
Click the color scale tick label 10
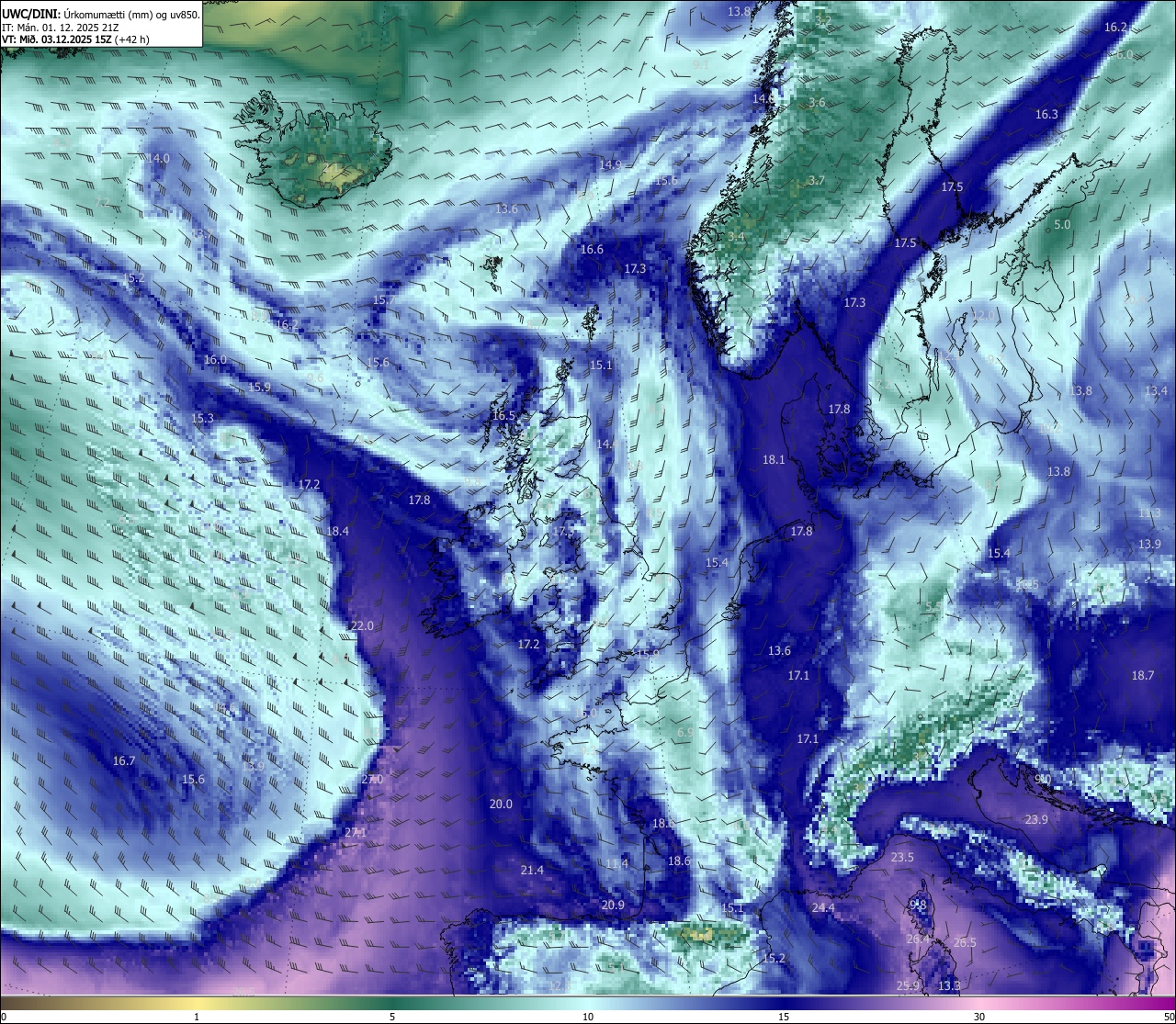coord(588,1017)
